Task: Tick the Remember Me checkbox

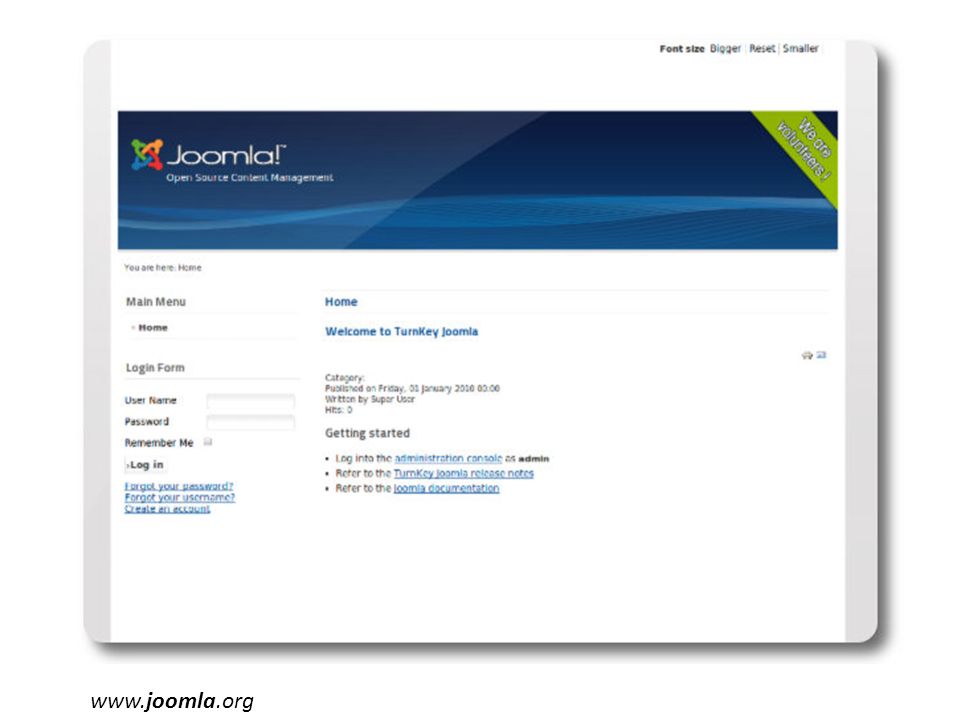Action: tap(208, 441)
